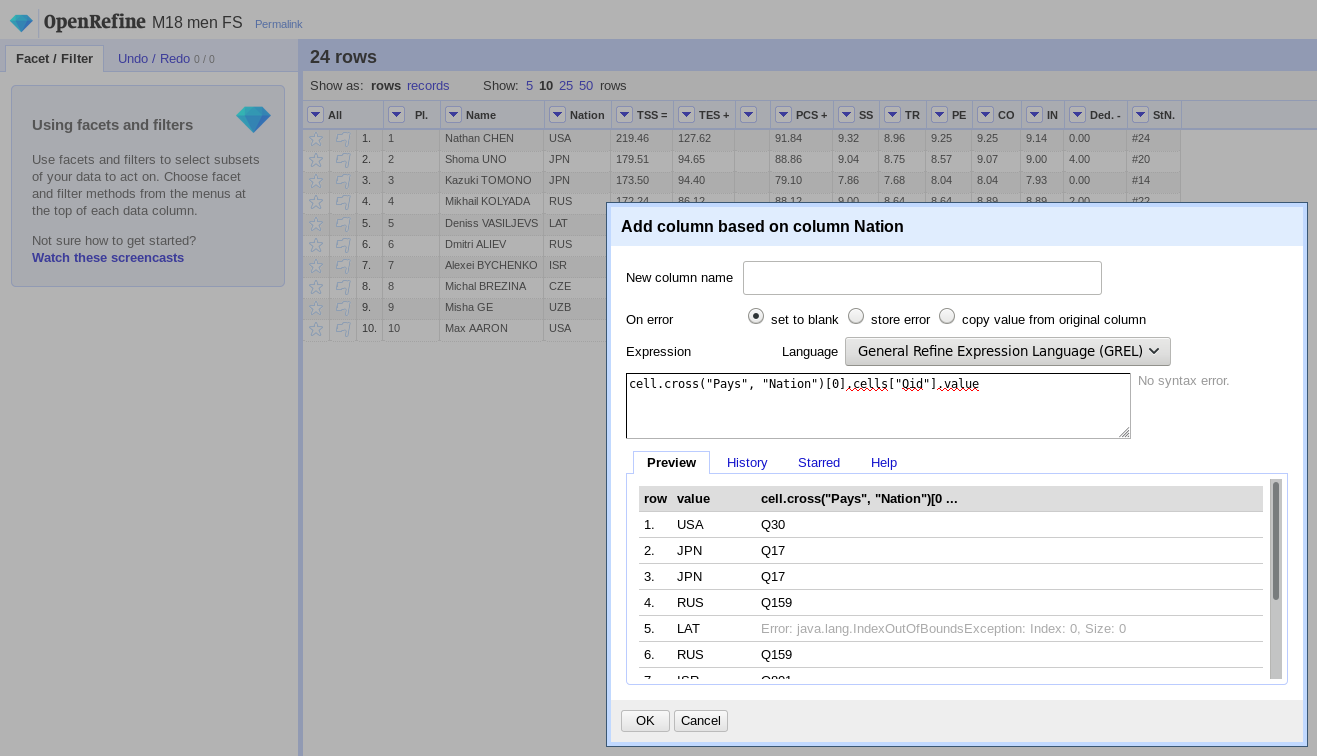Select 'store error' on error option

[x=856, y=316]
